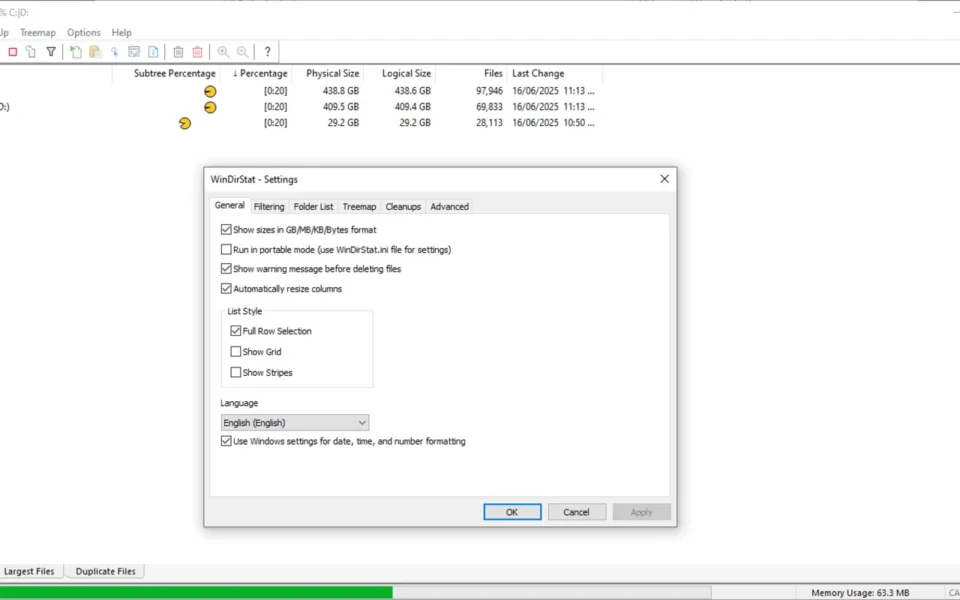
Task: Click the pacman icon in the 29.2 GB row
Action: (185, 123)
